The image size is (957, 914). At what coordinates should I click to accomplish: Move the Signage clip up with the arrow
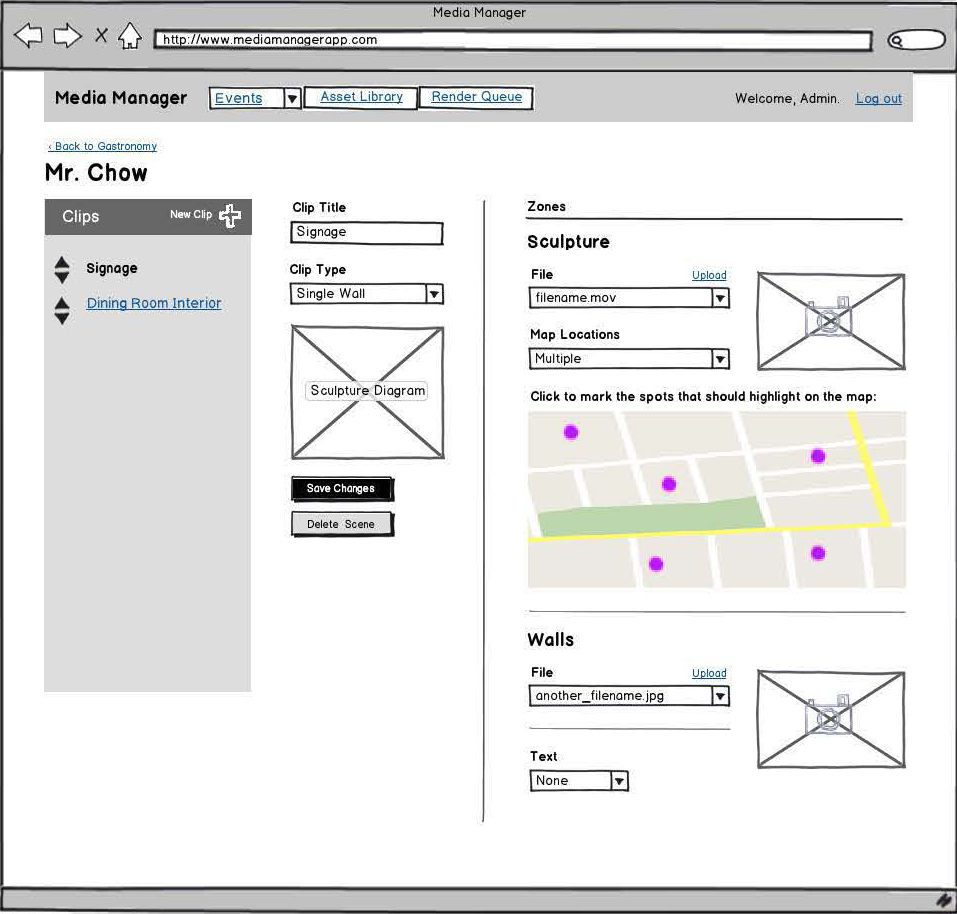click(62, 262)
